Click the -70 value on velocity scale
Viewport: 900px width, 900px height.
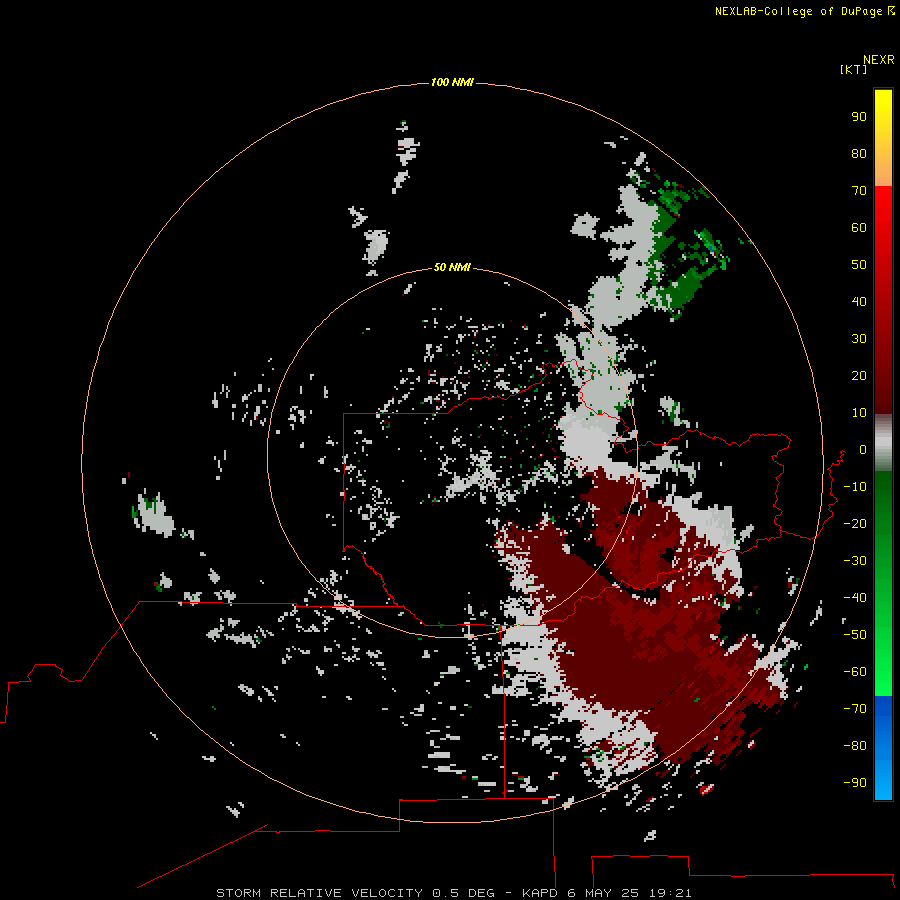(855, 709)
